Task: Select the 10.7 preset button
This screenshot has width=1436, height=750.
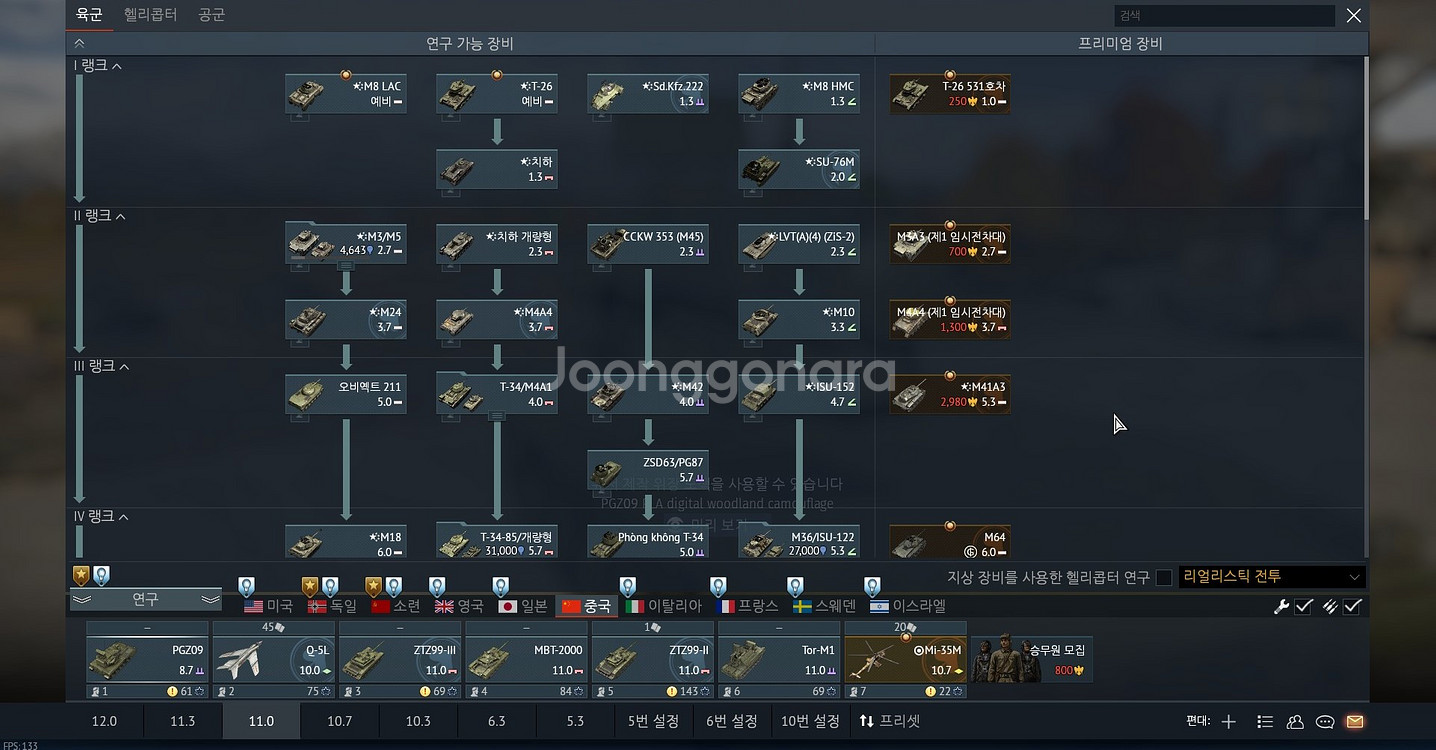Action: pos(340,721)
